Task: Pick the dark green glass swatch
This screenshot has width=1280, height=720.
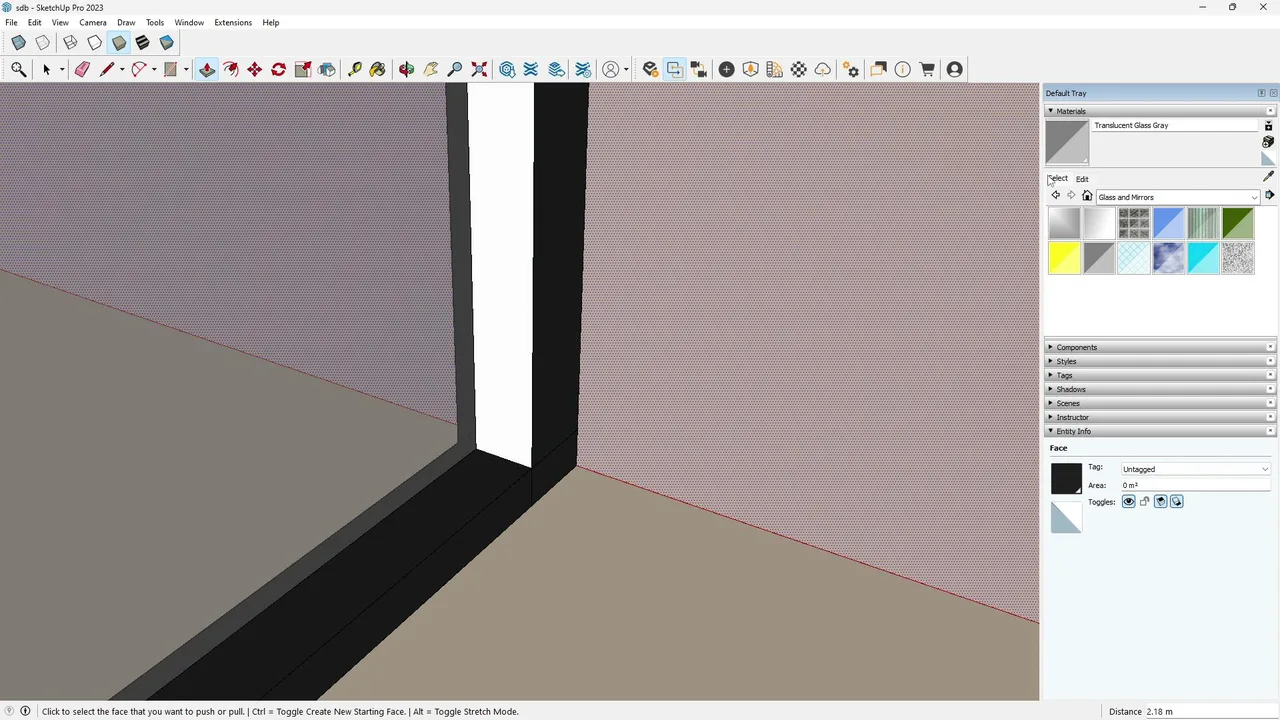Action: (x=1237, y=223)
